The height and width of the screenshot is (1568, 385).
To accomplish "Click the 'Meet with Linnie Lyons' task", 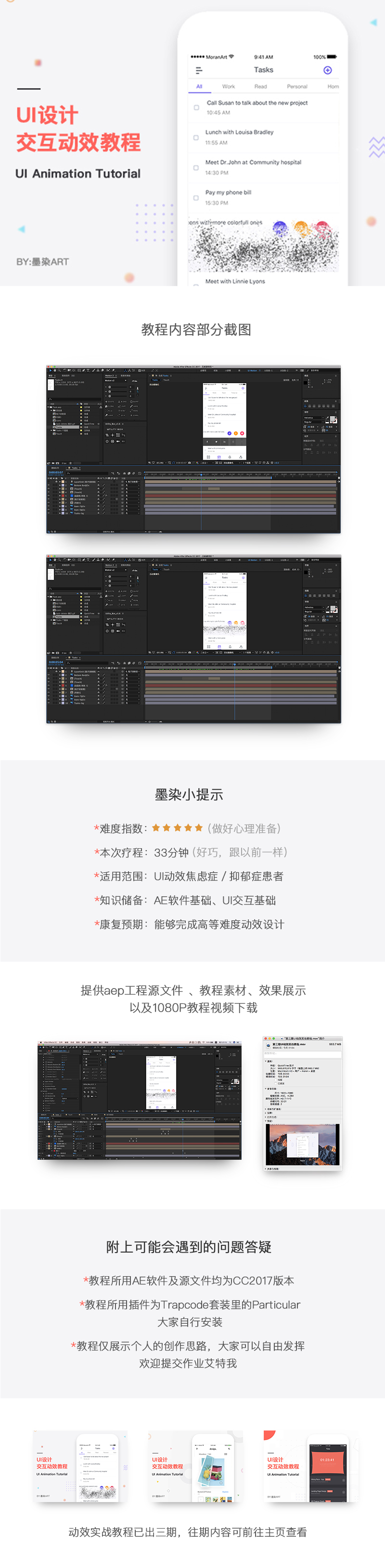I will pos(235,281).
